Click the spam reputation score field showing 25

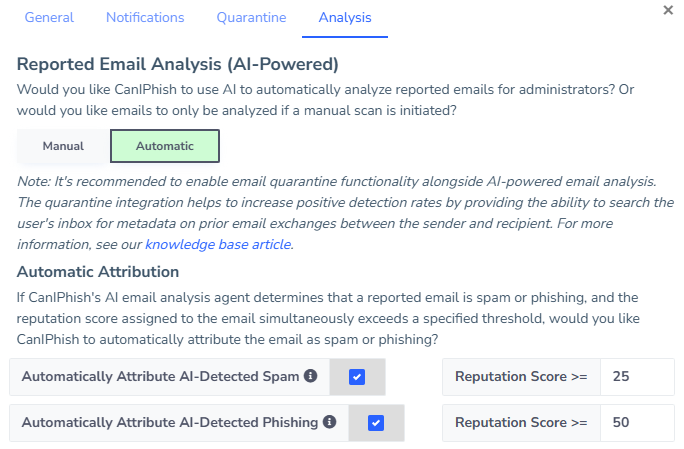coord(637,377)
